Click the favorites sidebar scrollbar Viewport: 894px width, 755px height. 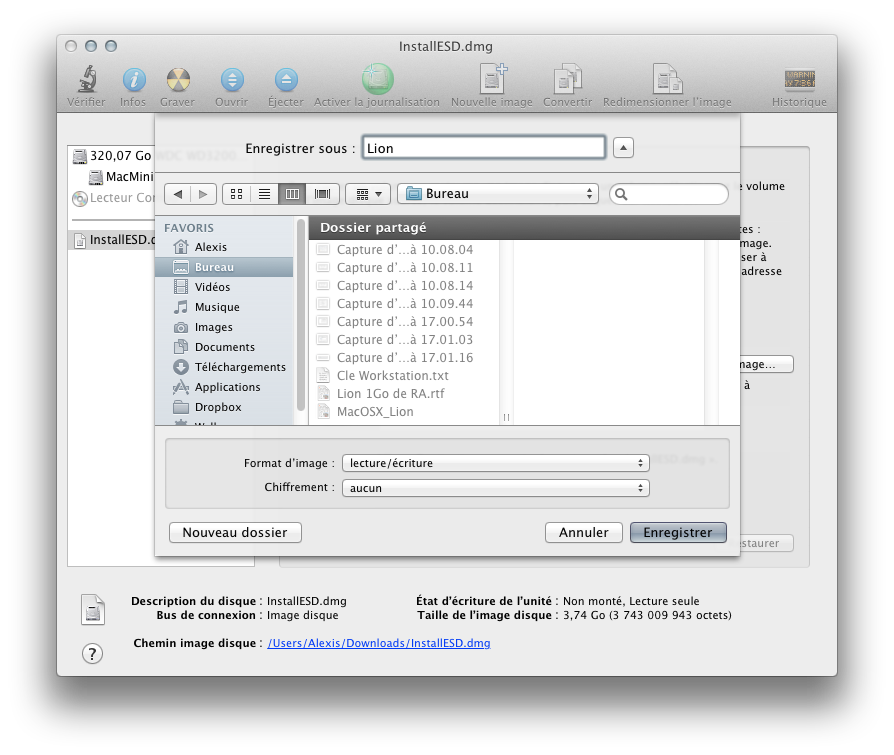pyautogui.click(x=300, y=315)
